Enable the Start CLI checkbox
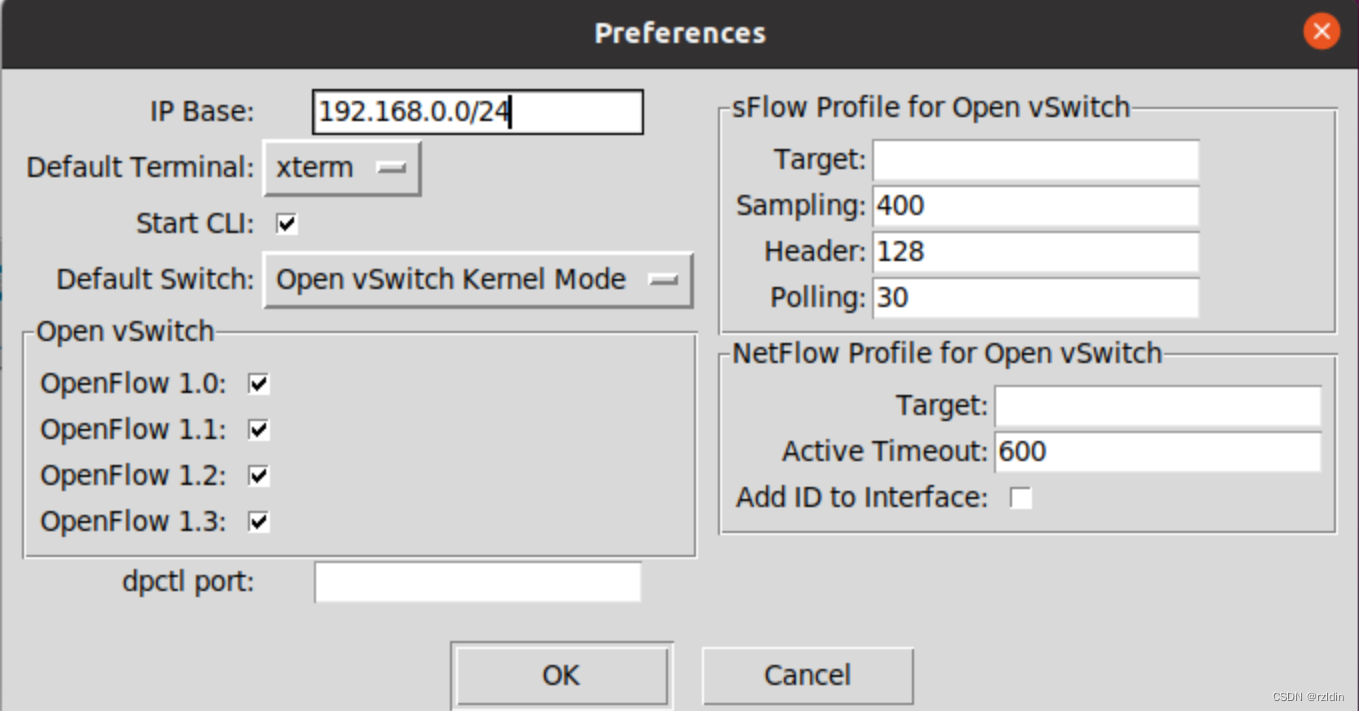Viewport: 1359px width, 711px height. (286, 224)
